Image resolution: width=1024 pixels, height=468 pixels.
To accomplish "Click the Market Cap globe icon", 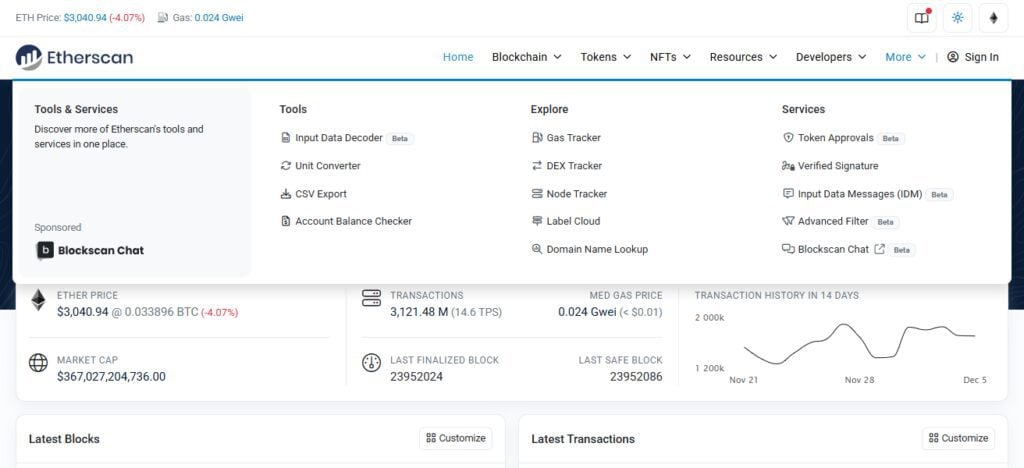I will 39,363.
